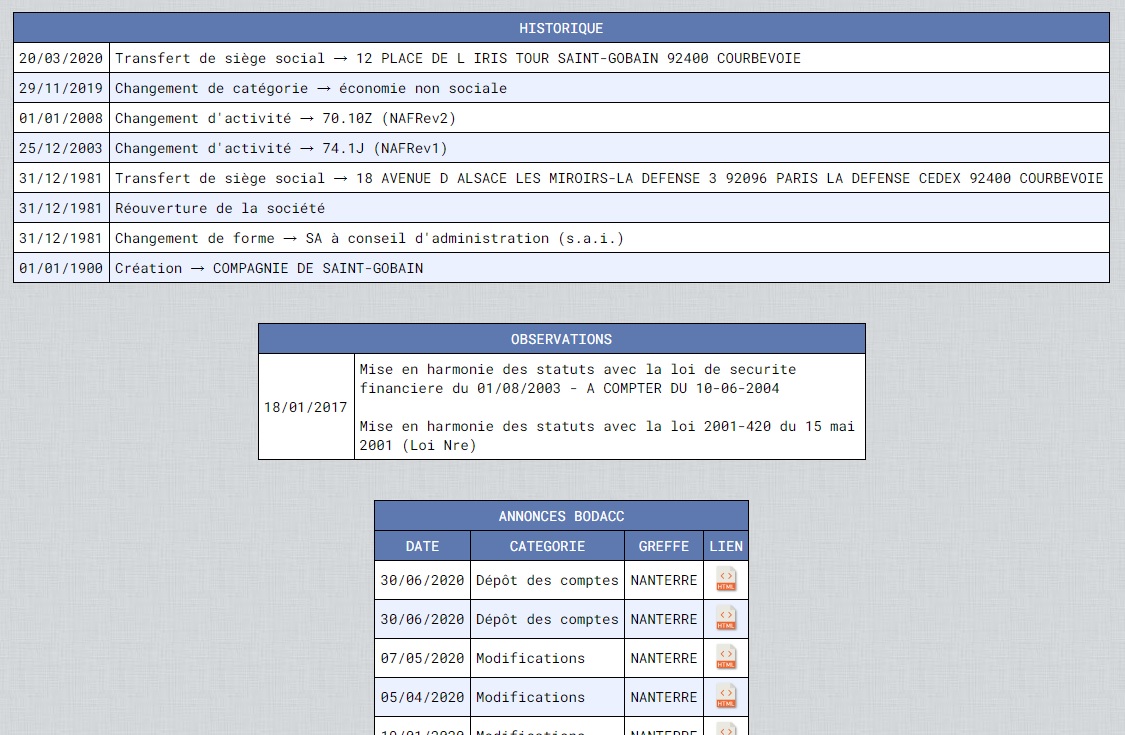Screen dimensions: 1125x735
Task: Open HTML link for 07/05/2020 Modifications announcement
Action: point(726,657)
